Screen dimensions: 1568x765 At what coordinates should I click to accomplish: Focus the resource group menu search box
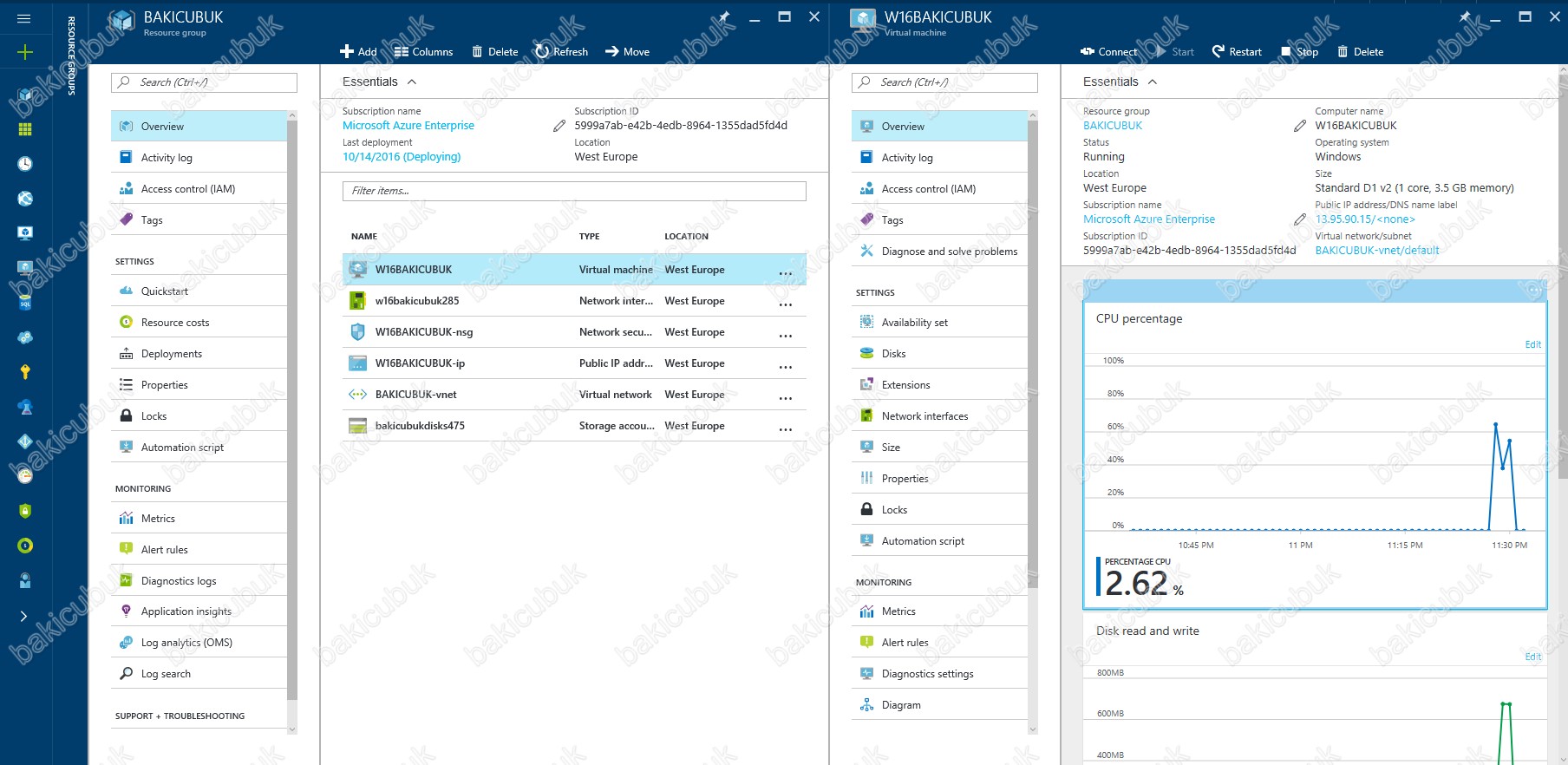[204, 82]
